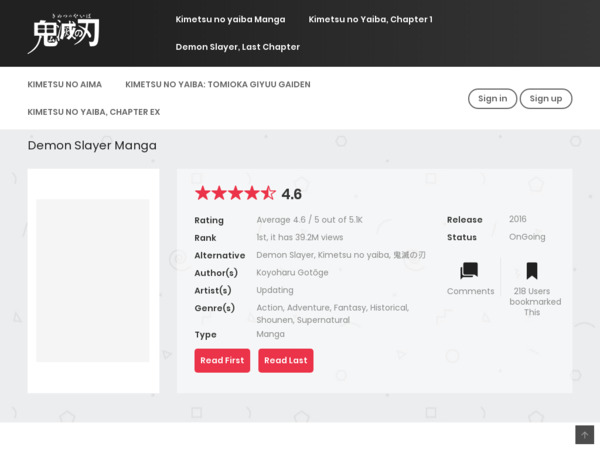Go to KIMETSU NO AIMA
600x450 pixels.
click(65, 85)
